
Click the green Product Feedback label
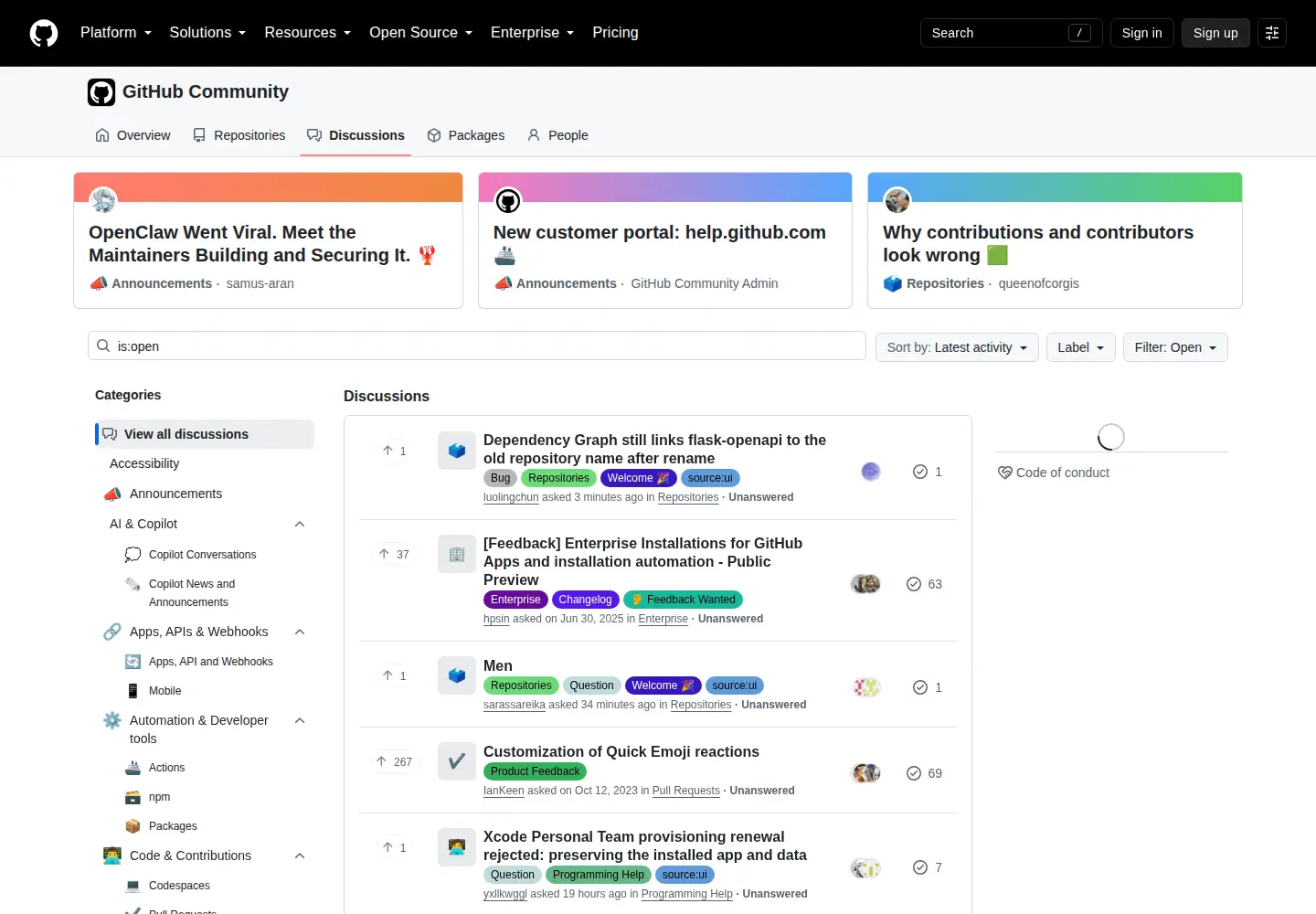point(535,771)
